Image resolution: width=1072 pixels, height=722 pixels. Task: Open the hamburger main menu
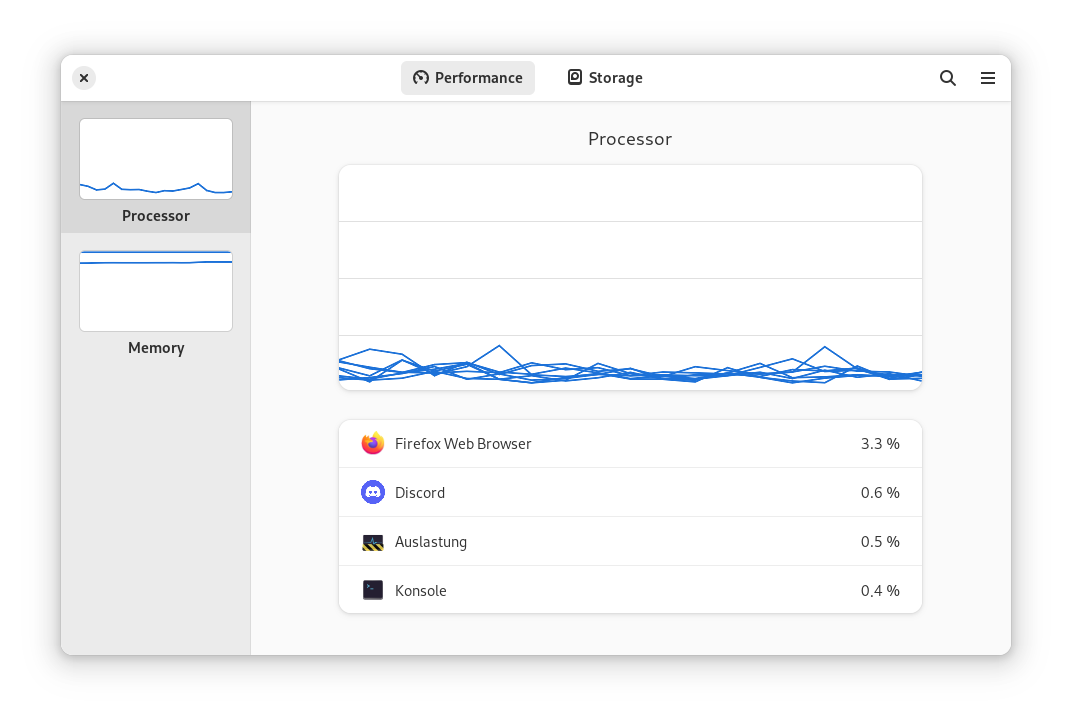click(x=988, y=78)
